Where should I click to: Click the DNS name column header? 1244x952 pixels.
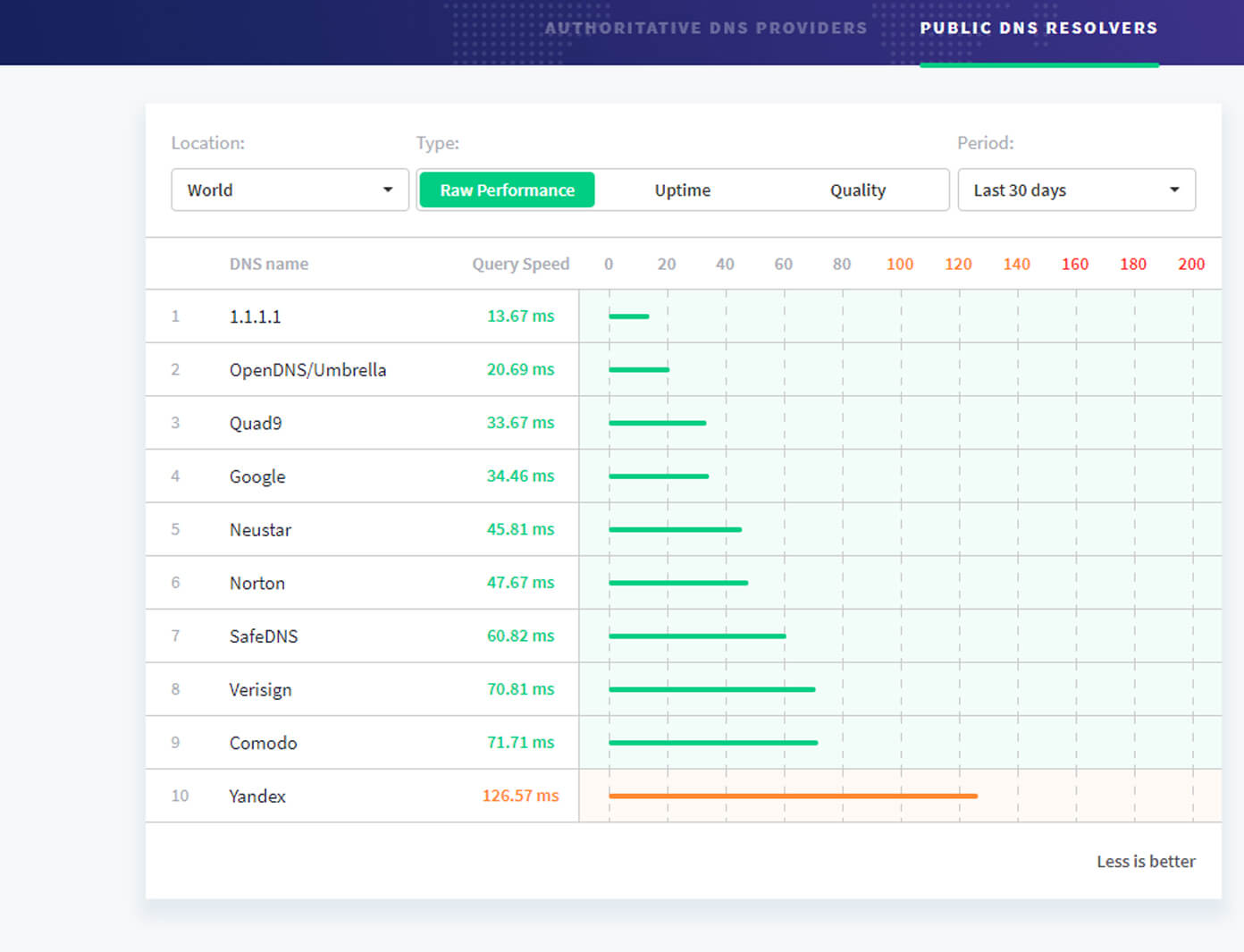point(269,264)
